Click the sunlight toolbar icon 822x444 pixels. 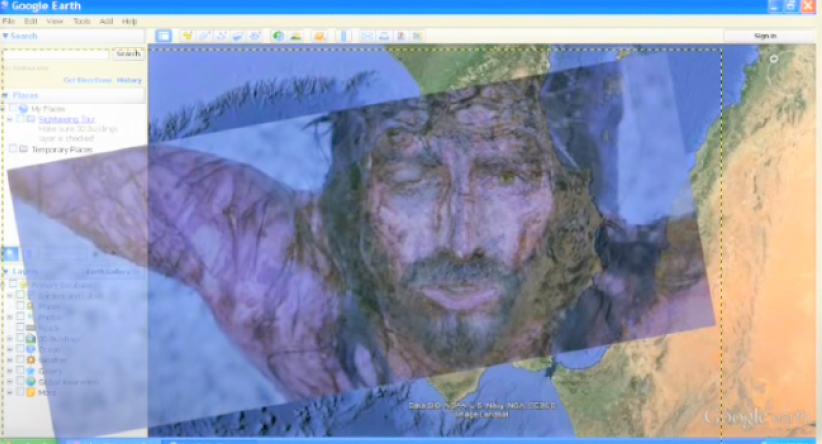pyautogui.click(x=296, y=36)
